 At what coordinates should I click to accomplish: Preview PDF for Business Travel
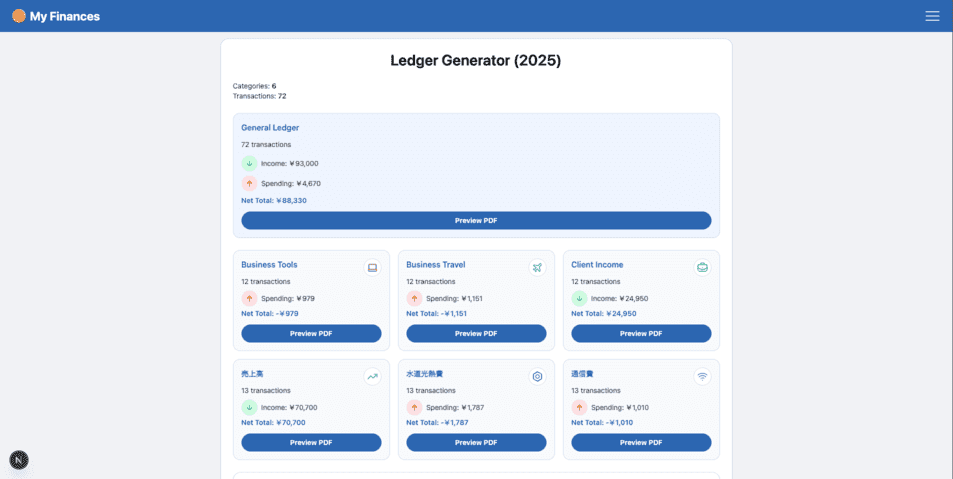[x=476, y=333]
